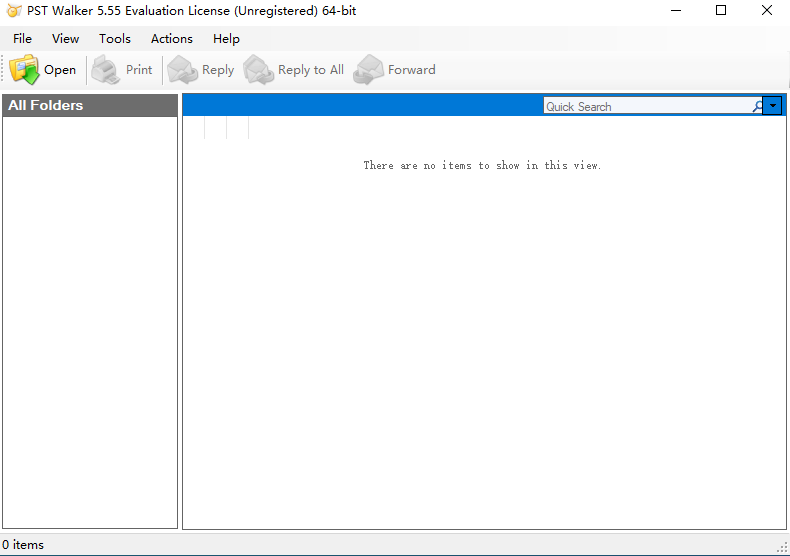Viewport: 790px width, 556px height.
Task: Open the View menu
Action: (65, 39)
